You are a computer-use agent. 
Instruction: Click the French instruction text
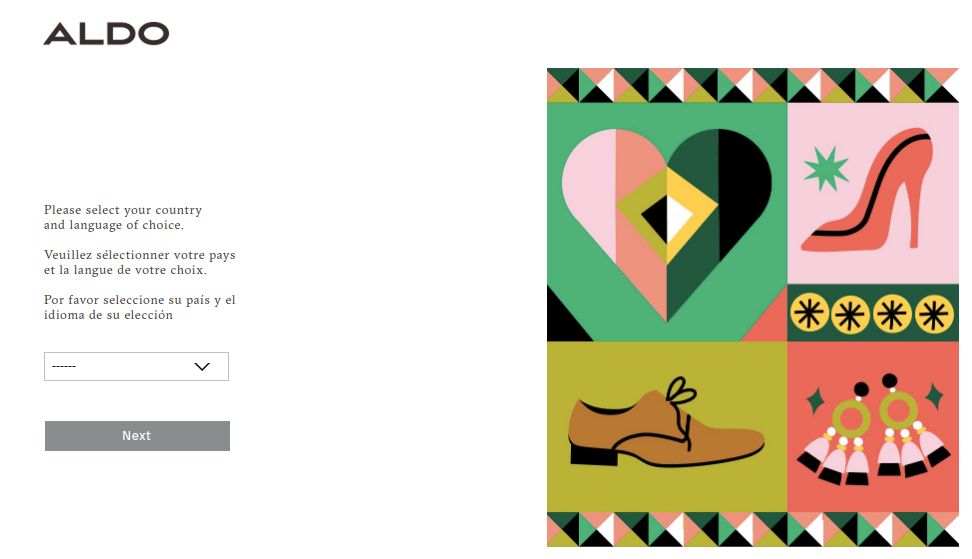coord(139,262)
